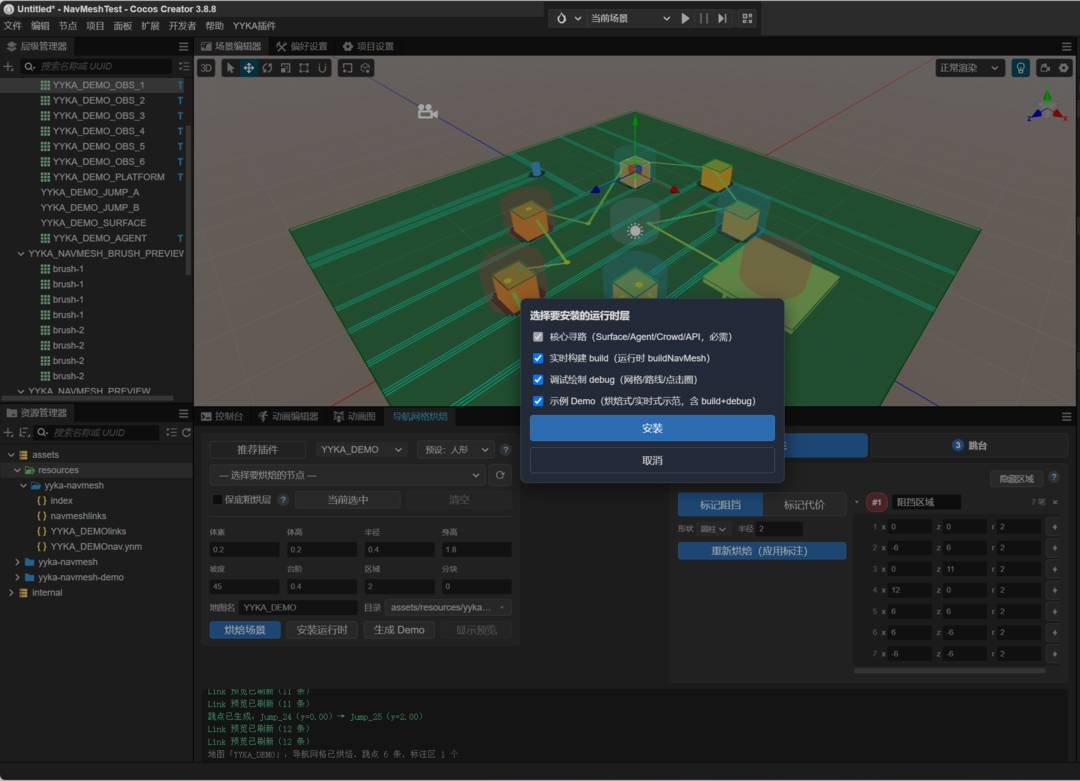Open the help icon beside preset dropdown

point(506,450)
